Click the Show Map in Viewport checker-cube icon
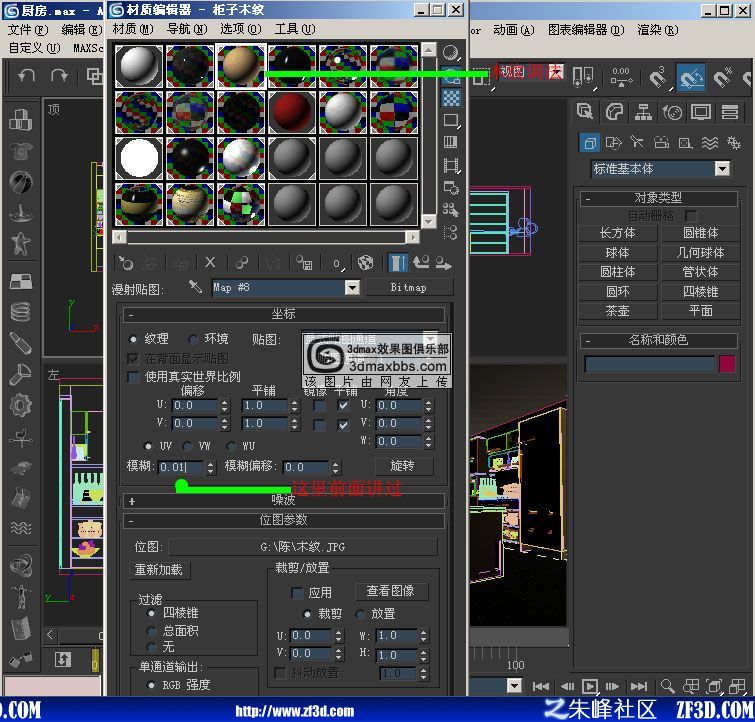 pos(365,263)
